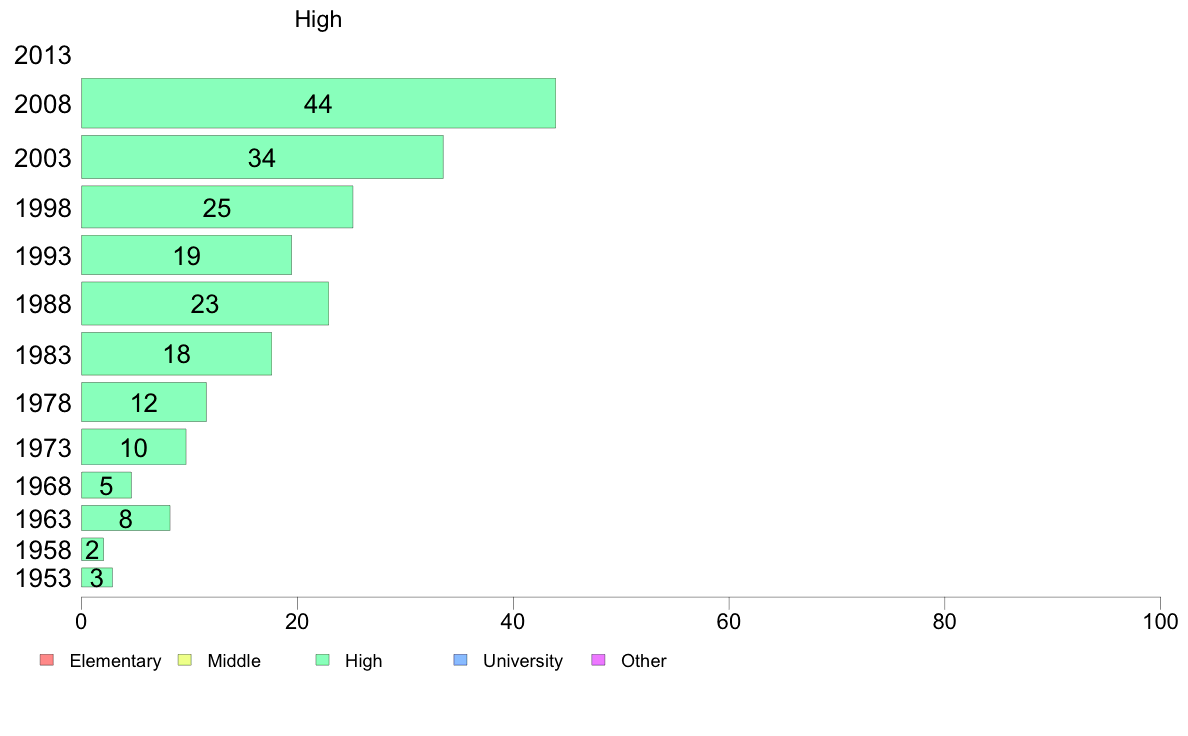The width and height of the screenshot is (1188, 736).
Task: Select the 1998 bar showing 25
Action: 217,207
